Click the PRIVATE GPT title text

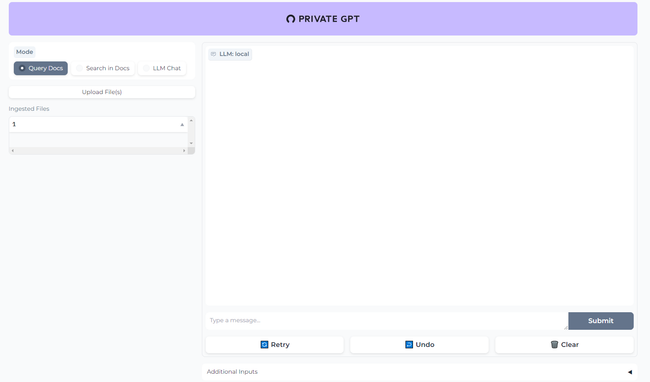click(329, 19)
